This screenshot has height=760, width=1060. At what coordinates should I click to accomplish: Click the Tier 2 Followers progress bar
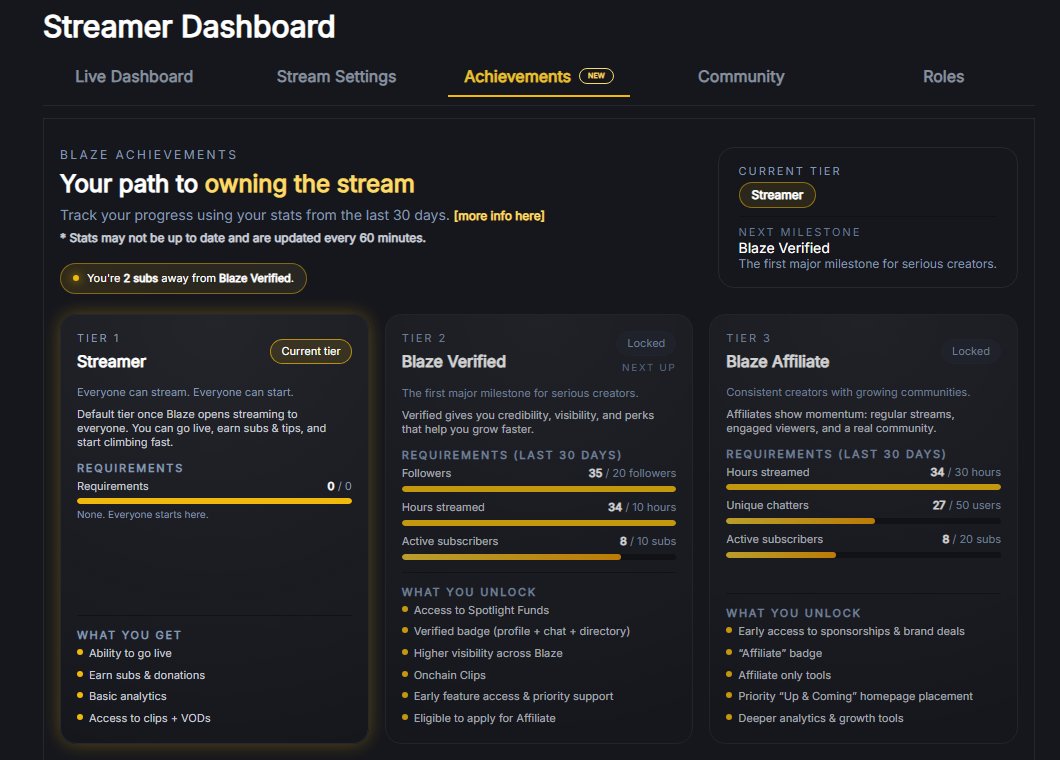coord(539,489)
